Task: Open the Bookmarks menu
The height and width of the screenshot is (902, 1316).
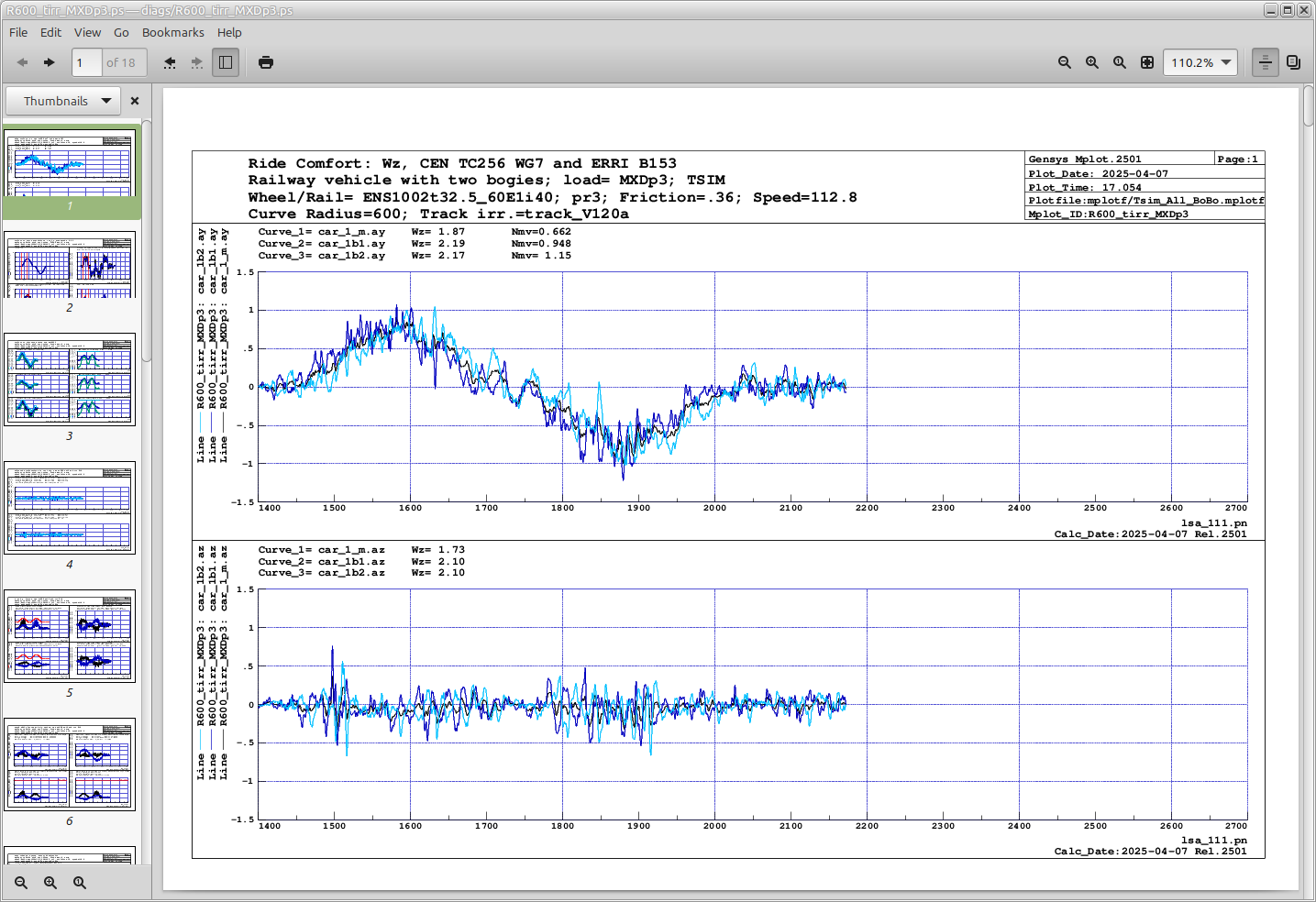Action: click(173, 32)
